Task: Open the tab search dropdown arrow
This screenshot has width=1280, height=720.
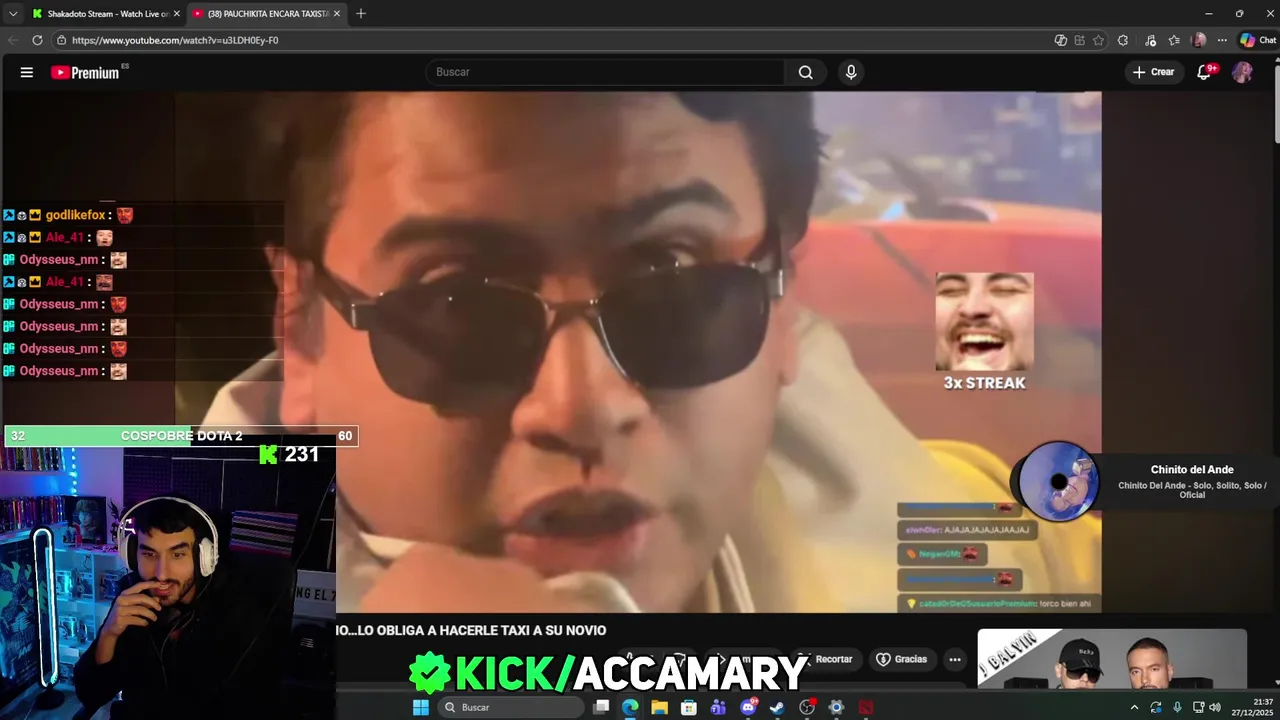Action: pos(13,14)
